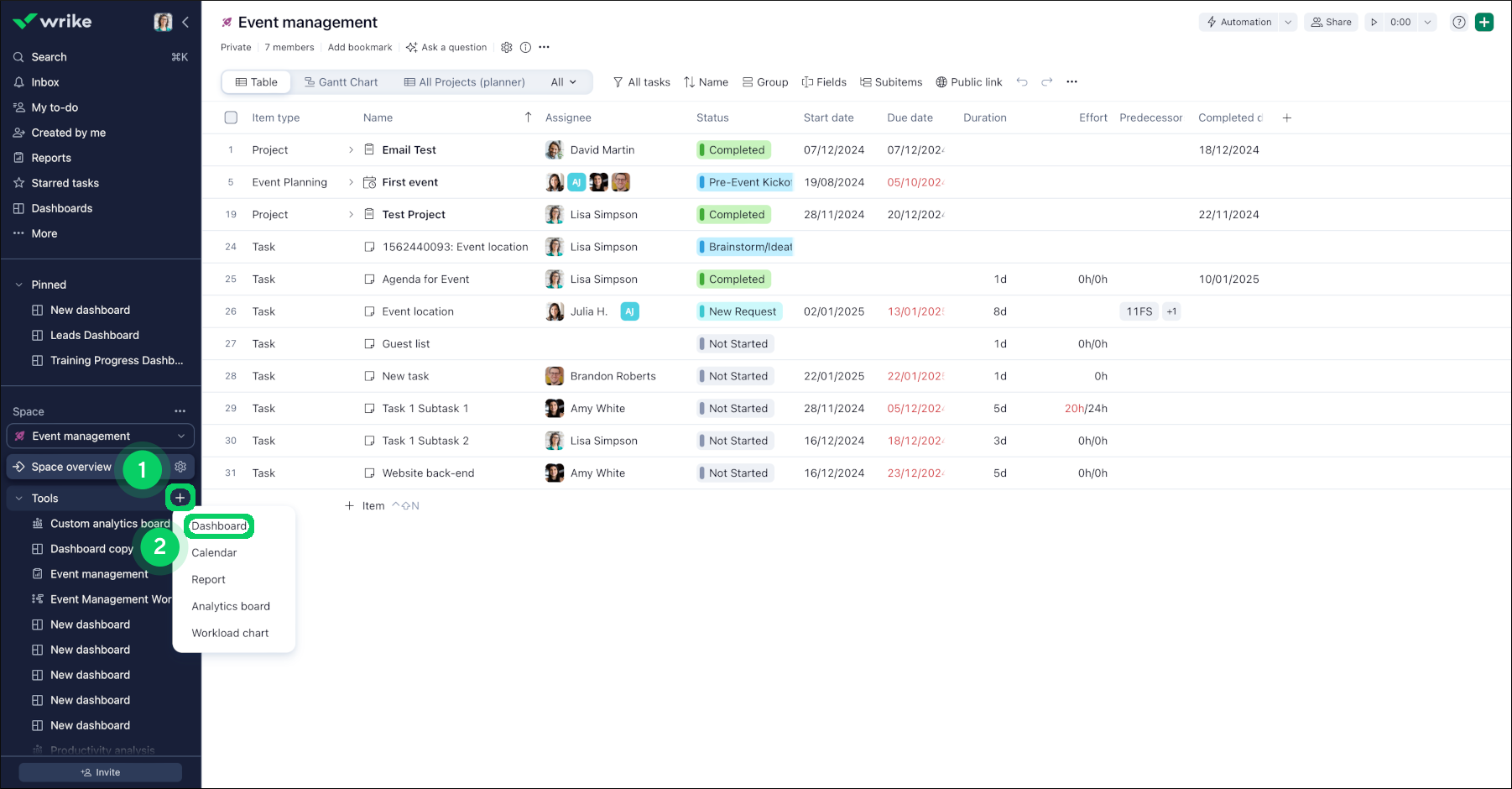Click the Group icon in the toolbar
1512x789 pixels.
coord(764,81)
